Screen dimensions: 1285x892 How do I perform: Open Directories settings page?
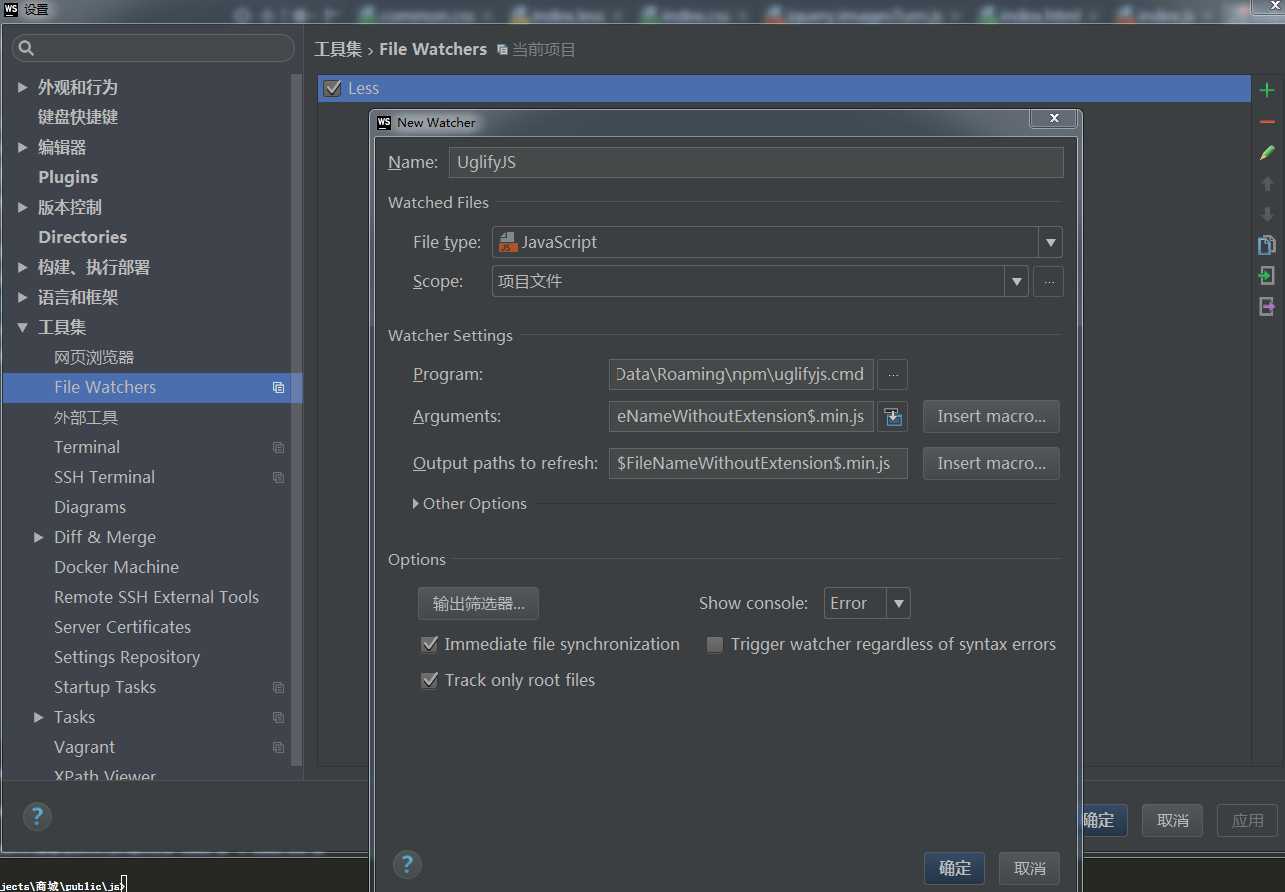click(x=83, y=238)
